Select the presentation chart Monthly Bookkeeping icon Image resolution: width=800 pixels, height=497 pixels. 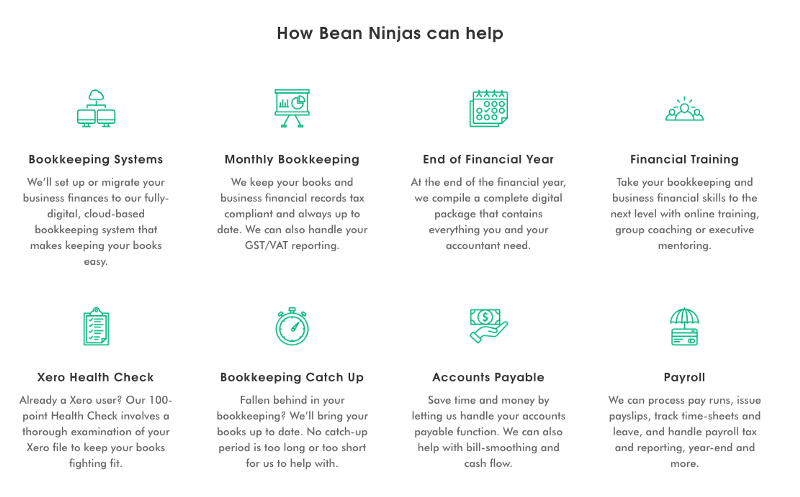point(292,108)
